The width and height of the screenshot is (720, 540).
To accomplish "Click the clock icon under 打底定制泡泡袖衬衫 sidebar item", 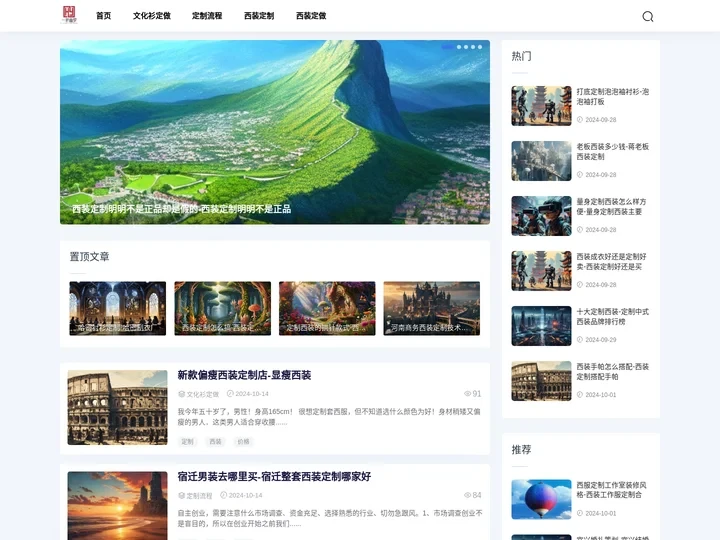I will (580, 119).
